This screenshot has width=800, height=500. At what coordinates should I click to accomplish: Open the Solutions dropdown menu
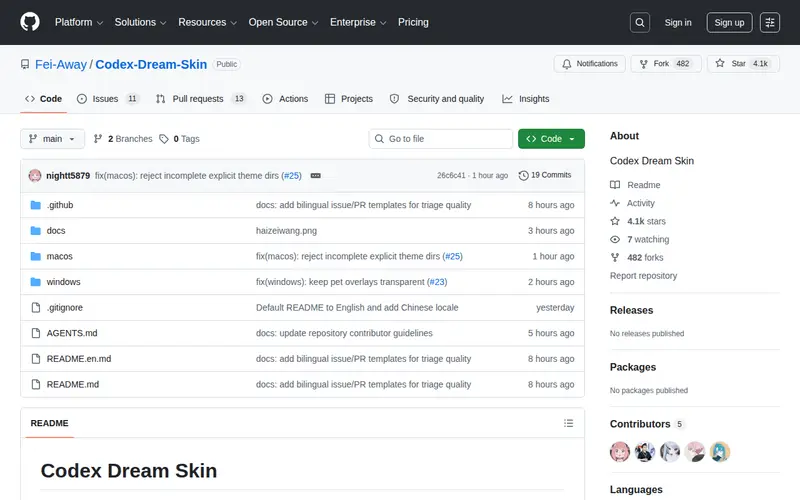point(140,22)
